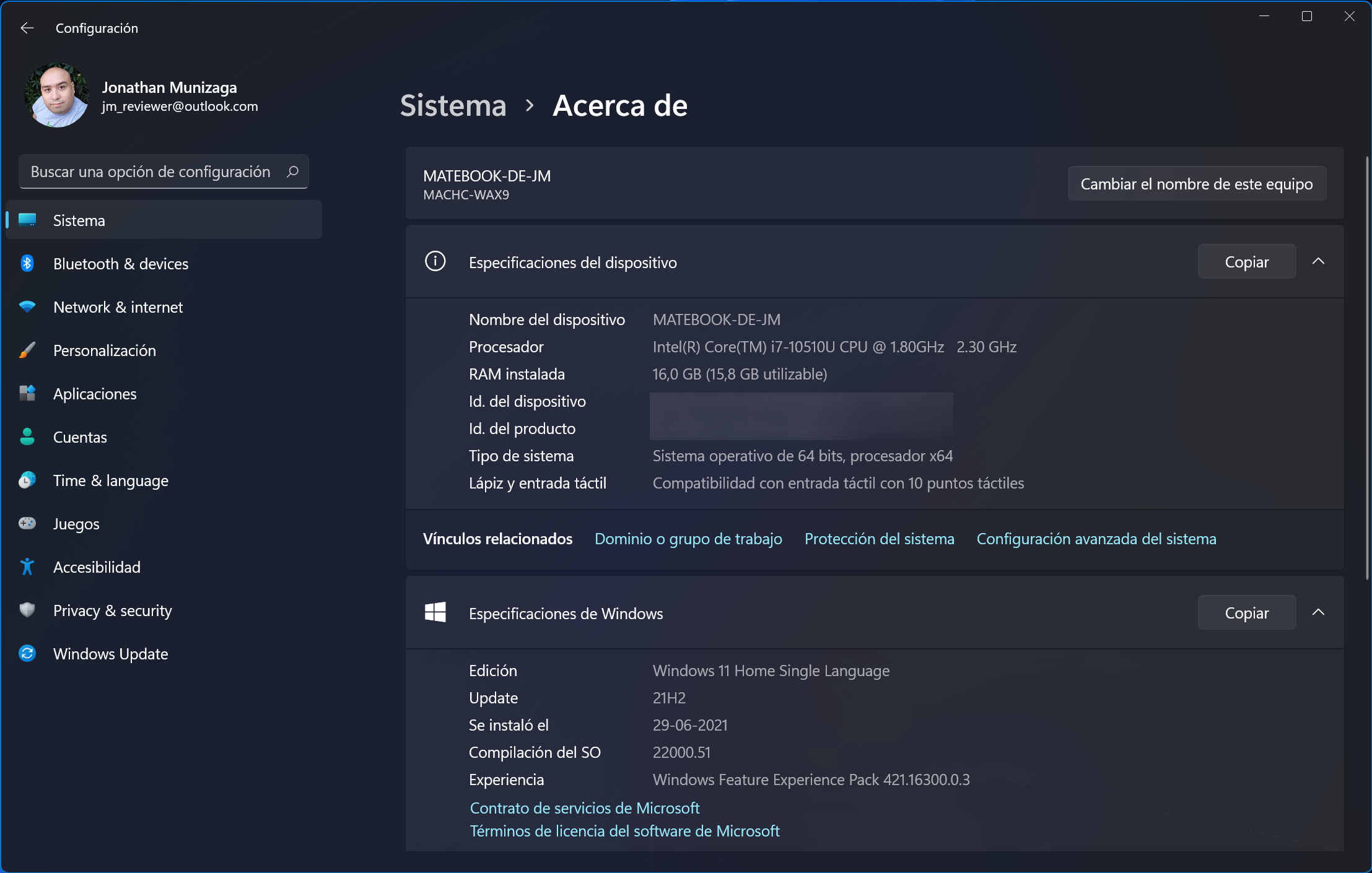1372x873 pixels.
Task: Open Juegos via the gamepad icon
Action: 27,524
